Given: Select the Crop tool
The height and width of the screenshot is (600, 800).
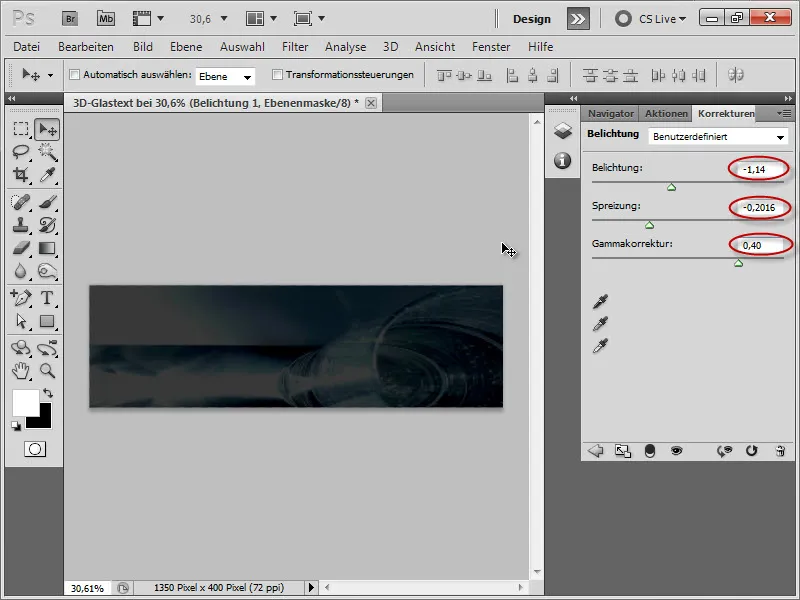Looking at the screenshot, I should pyautogui.click(x=21, y=175).
